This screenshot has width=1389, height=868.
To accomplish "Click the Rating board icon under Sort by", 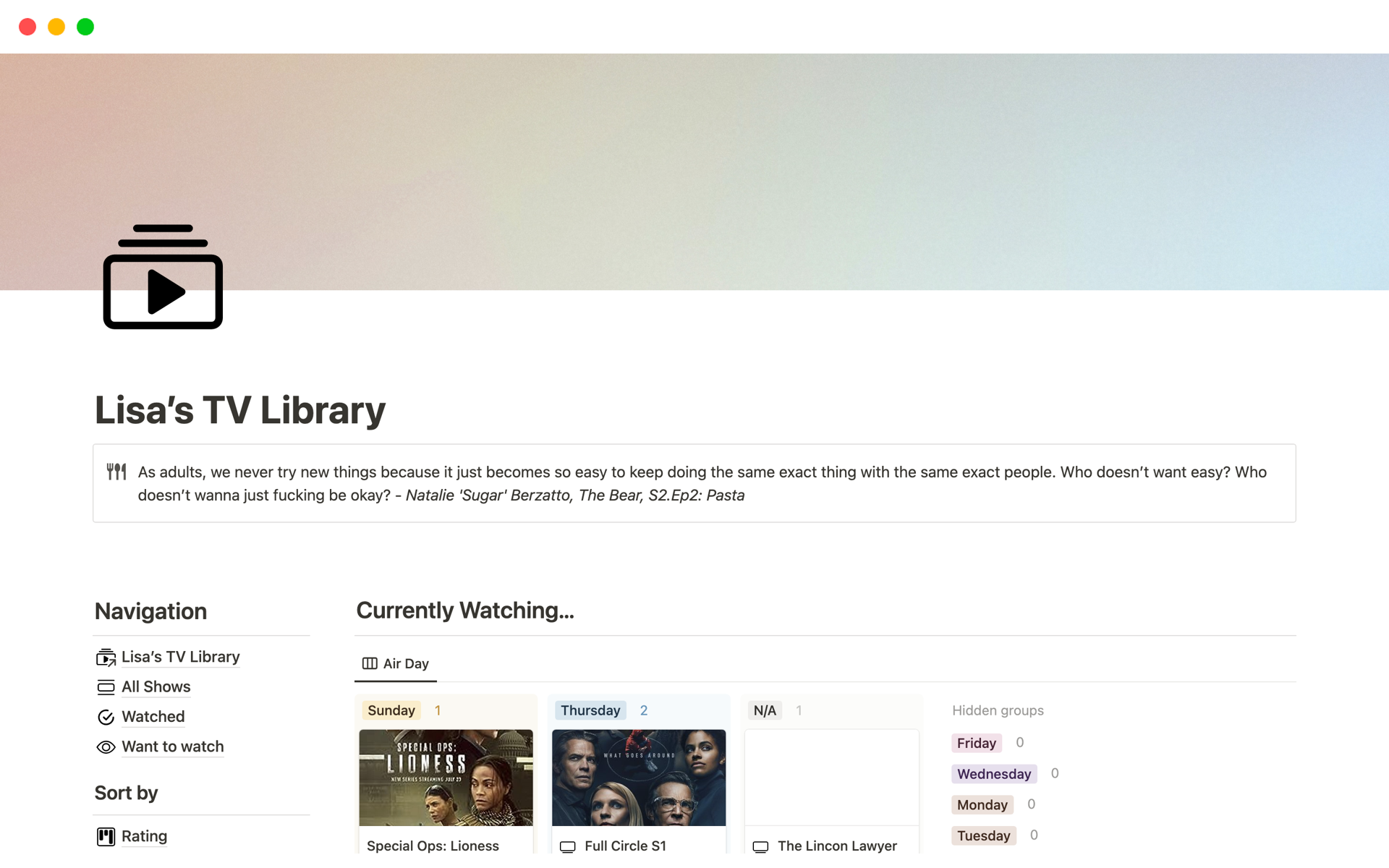I will [x=106, y=837].
